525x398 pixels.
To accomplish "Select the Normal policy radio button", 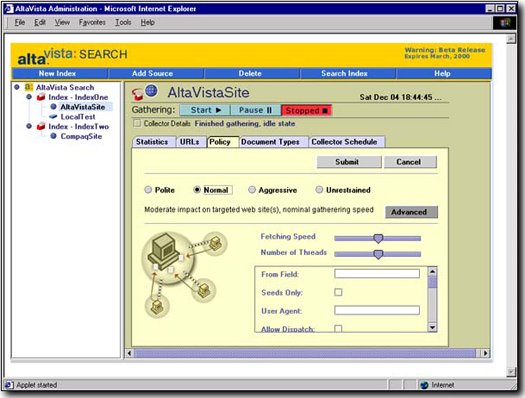I will pyautogui.click(x=197, y=190).
